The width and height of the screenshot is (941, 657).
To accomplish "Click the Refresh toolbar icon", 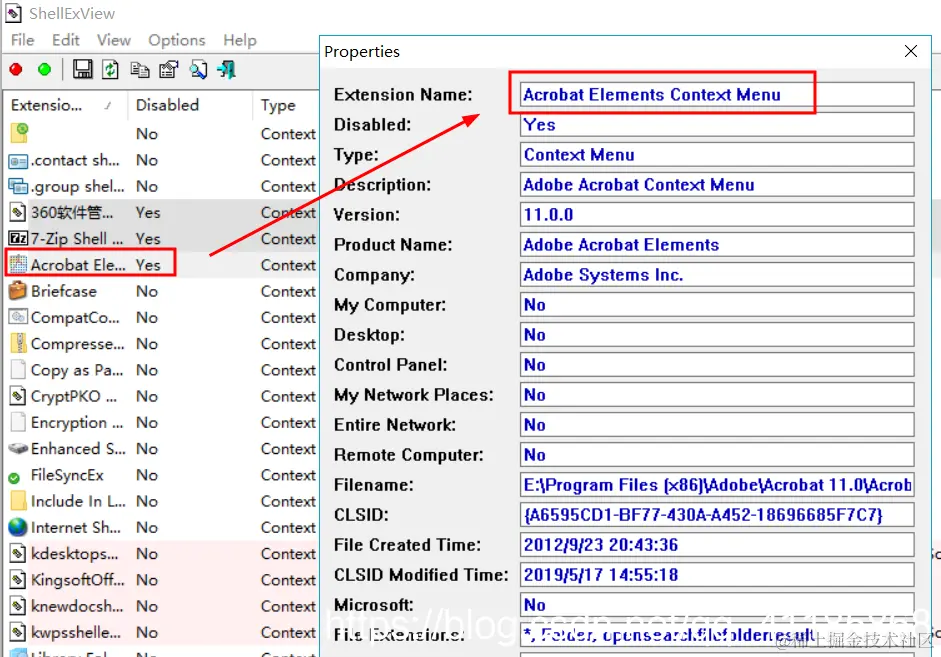I will pyautogui.click(x=110, y=70).
